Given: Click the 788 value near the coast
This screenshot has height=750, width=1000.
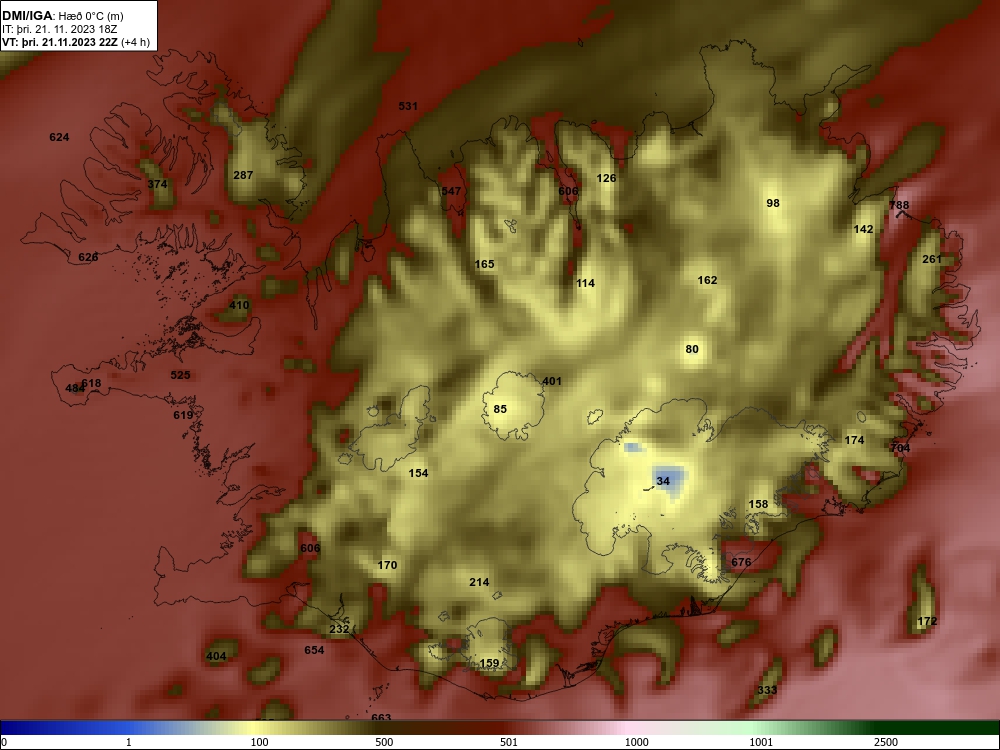Looking at the screenshot, I should 899,205.
